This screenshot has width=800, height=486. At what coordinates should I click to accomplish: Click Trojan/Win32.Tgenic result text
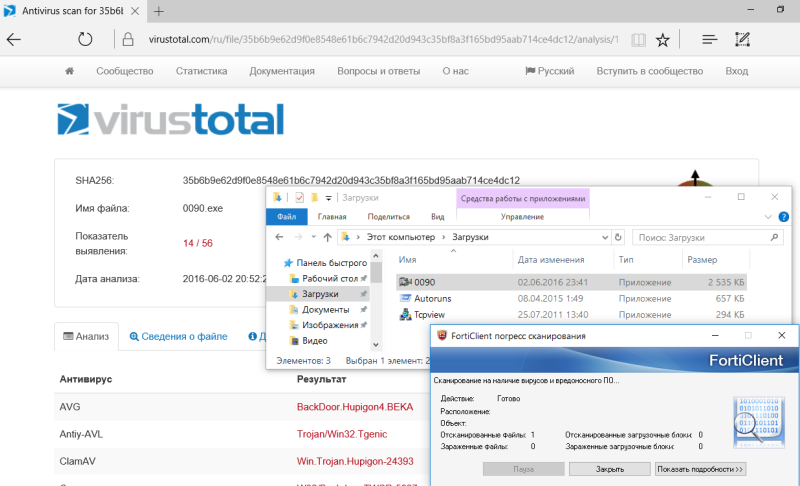[342, 434]
